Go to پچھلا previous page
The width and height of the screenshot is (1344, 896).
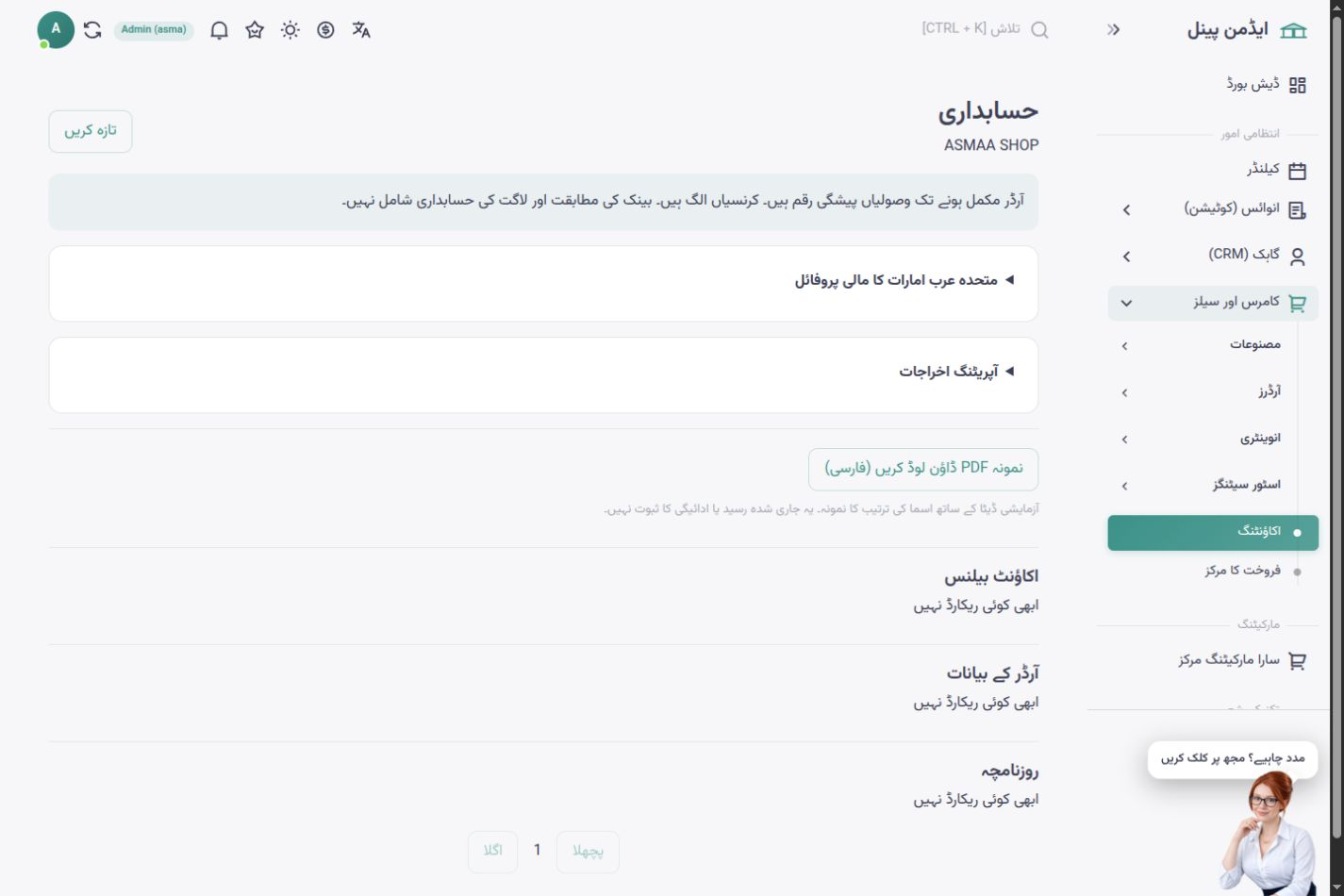click(x=588, y=852)
